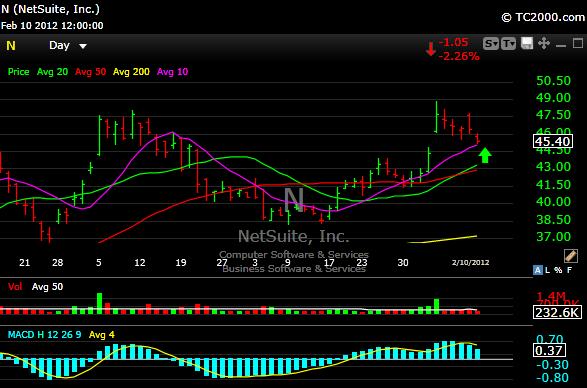Click the N (NetSuite, Inc.) title
The height and width of the screenshot is (388, 587).
coord(51,9)
